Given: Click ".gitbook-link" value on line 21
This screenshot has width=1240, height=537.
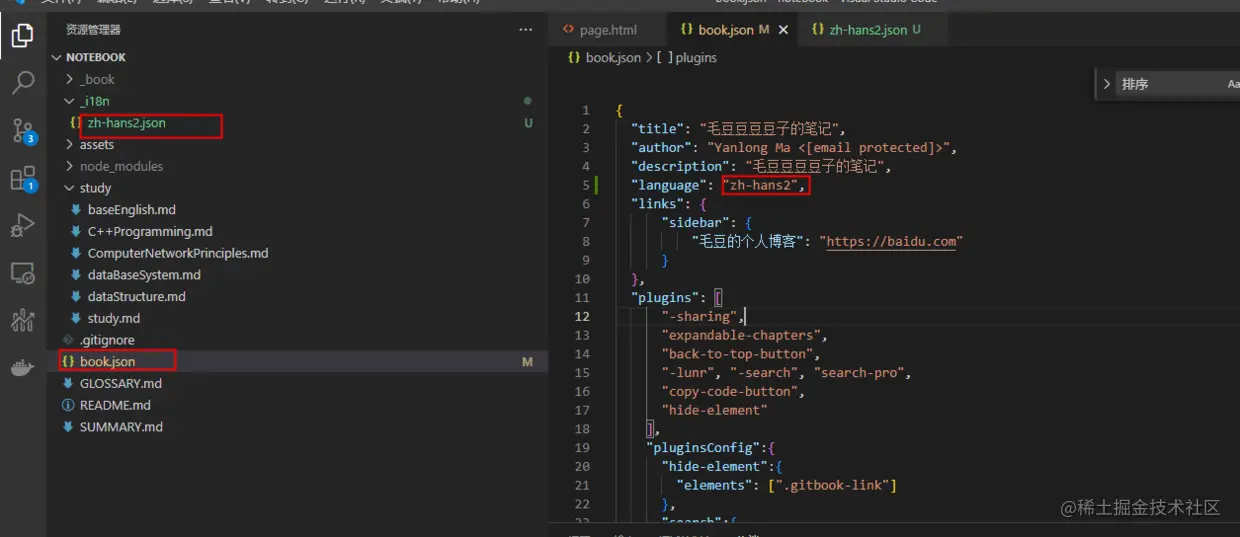Looking at the screenshot, I should [832, 485].
